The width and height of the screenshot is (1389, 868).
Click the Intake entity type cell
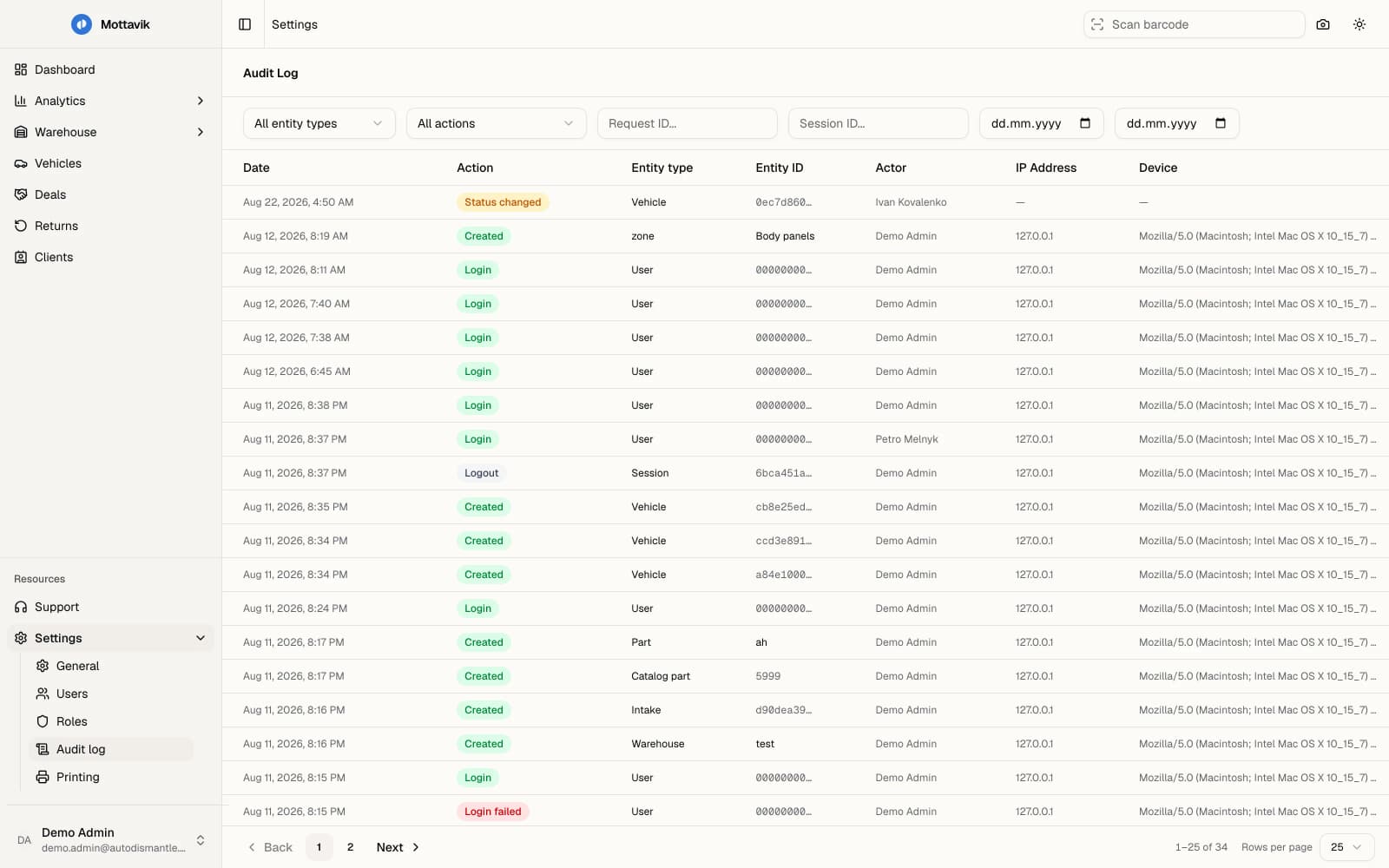click(646, 710)
